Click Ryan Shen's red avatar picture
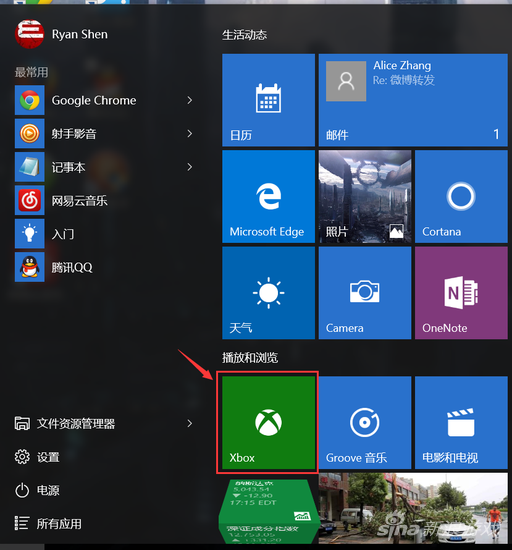512x550 pixels. [x=29, y=34]
